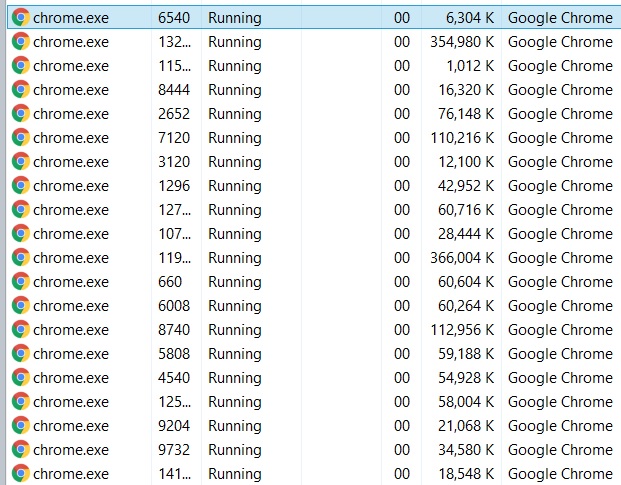Click the truncated PID 115...
The image size is (621, 485).
(174, 66)
